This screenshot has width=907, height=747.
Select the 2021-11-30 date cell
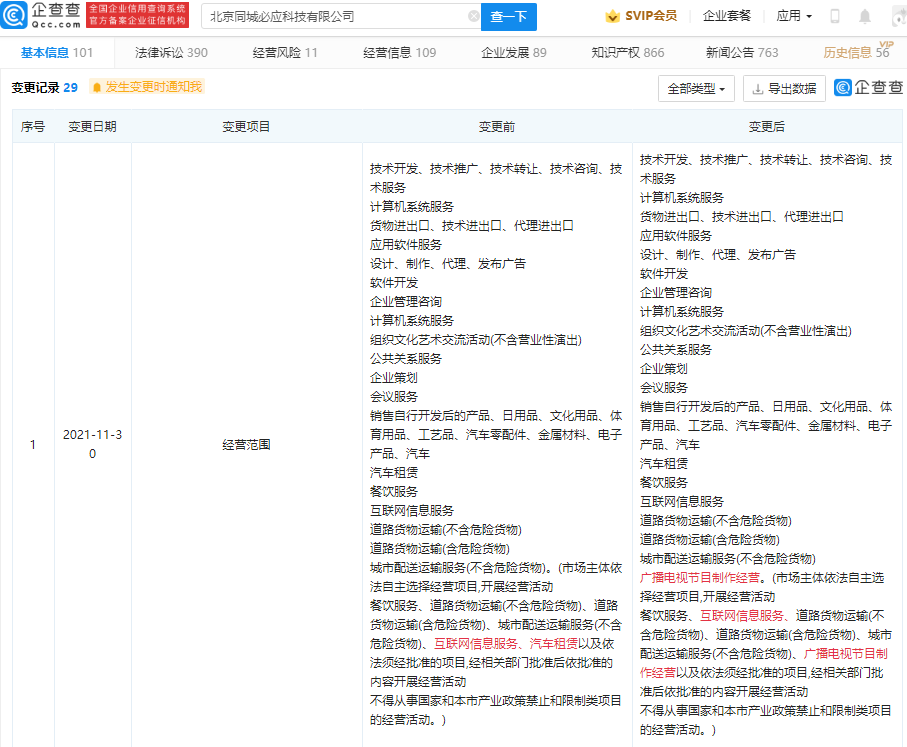point(93,444)
